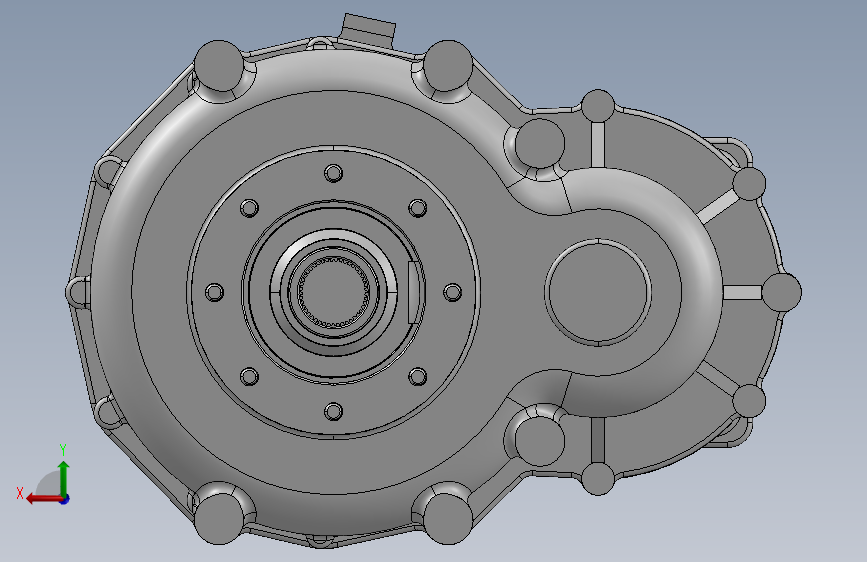The image size is (867, 562).
Task: Pick the rightmost bolt hole on the hub flange
Action: [x=452, y=292]
